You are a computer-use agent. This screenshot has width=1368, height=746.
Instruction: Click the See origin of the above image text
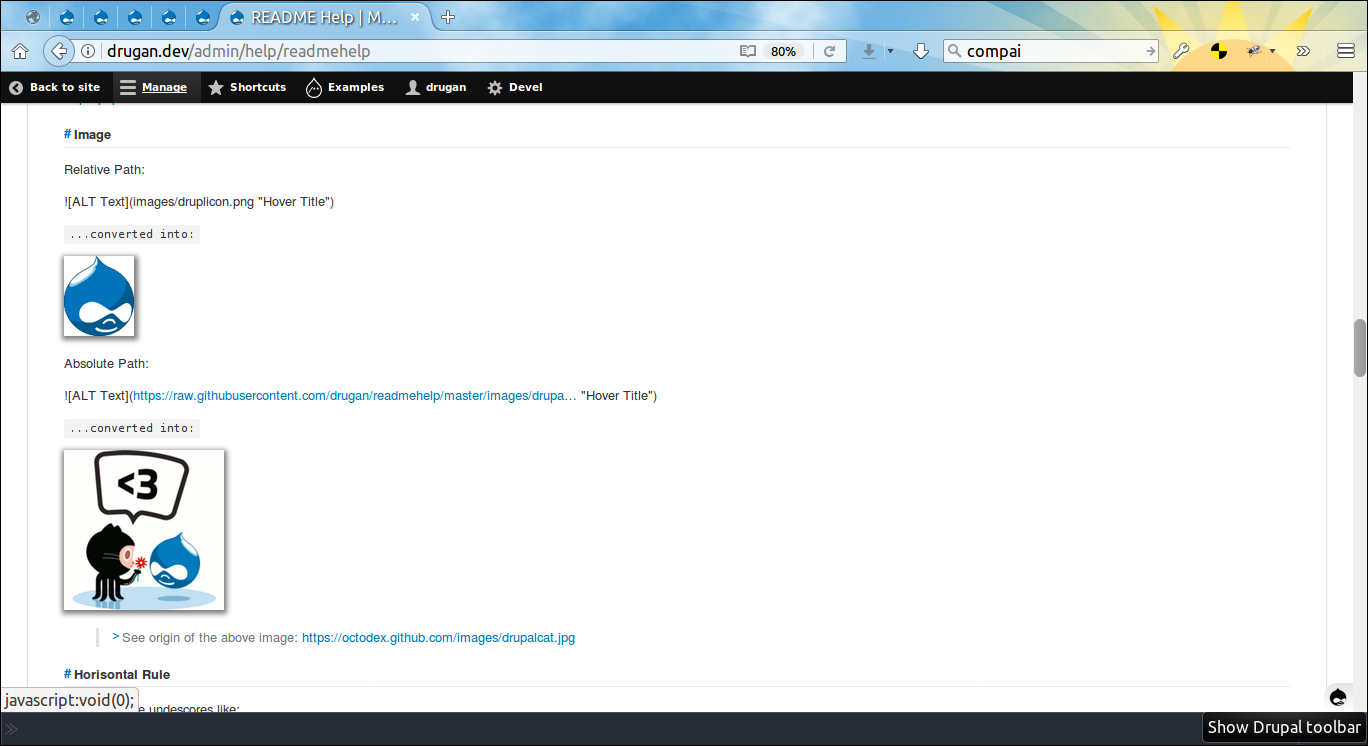click(x=210, y=637)
